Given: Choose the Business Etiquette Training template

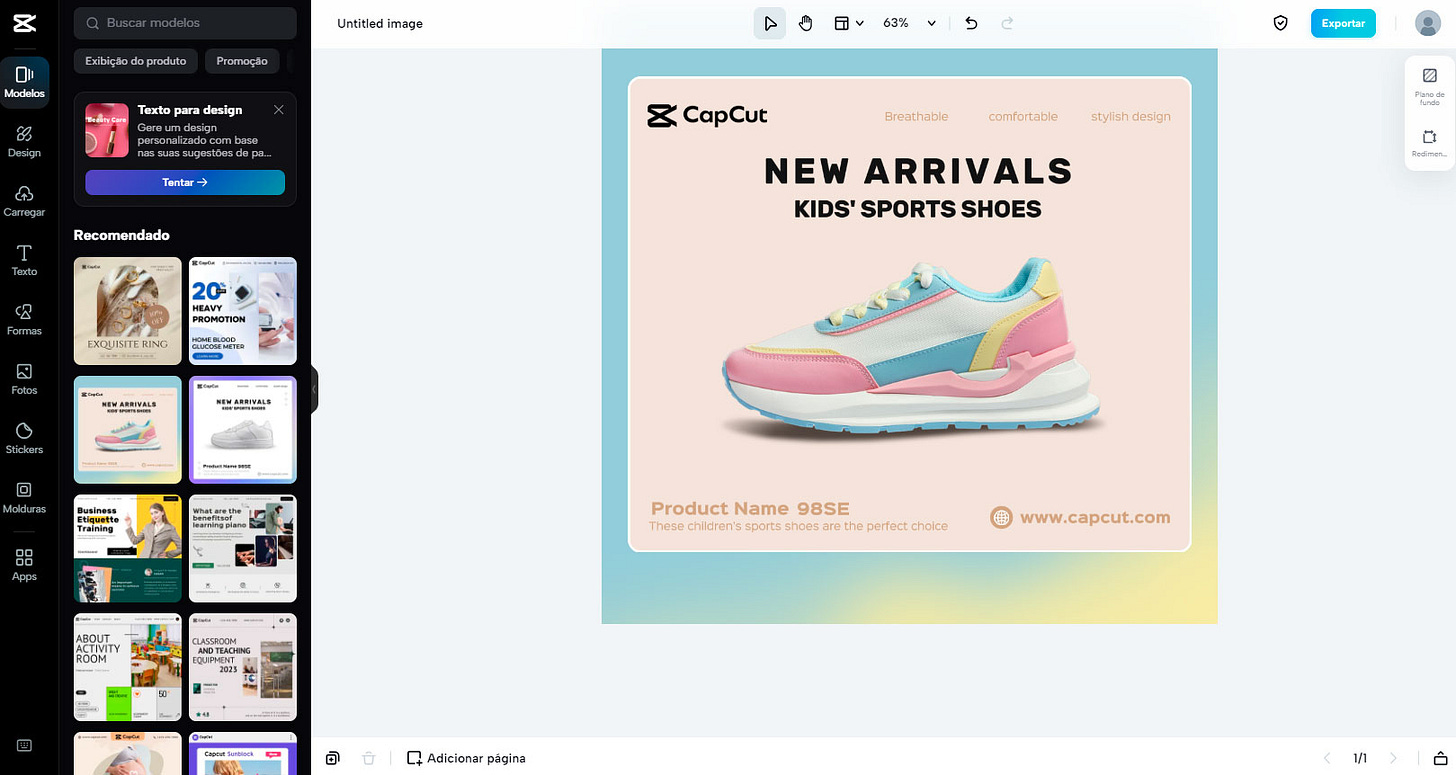Looking at the screenshot, I should tap(128, 548).
